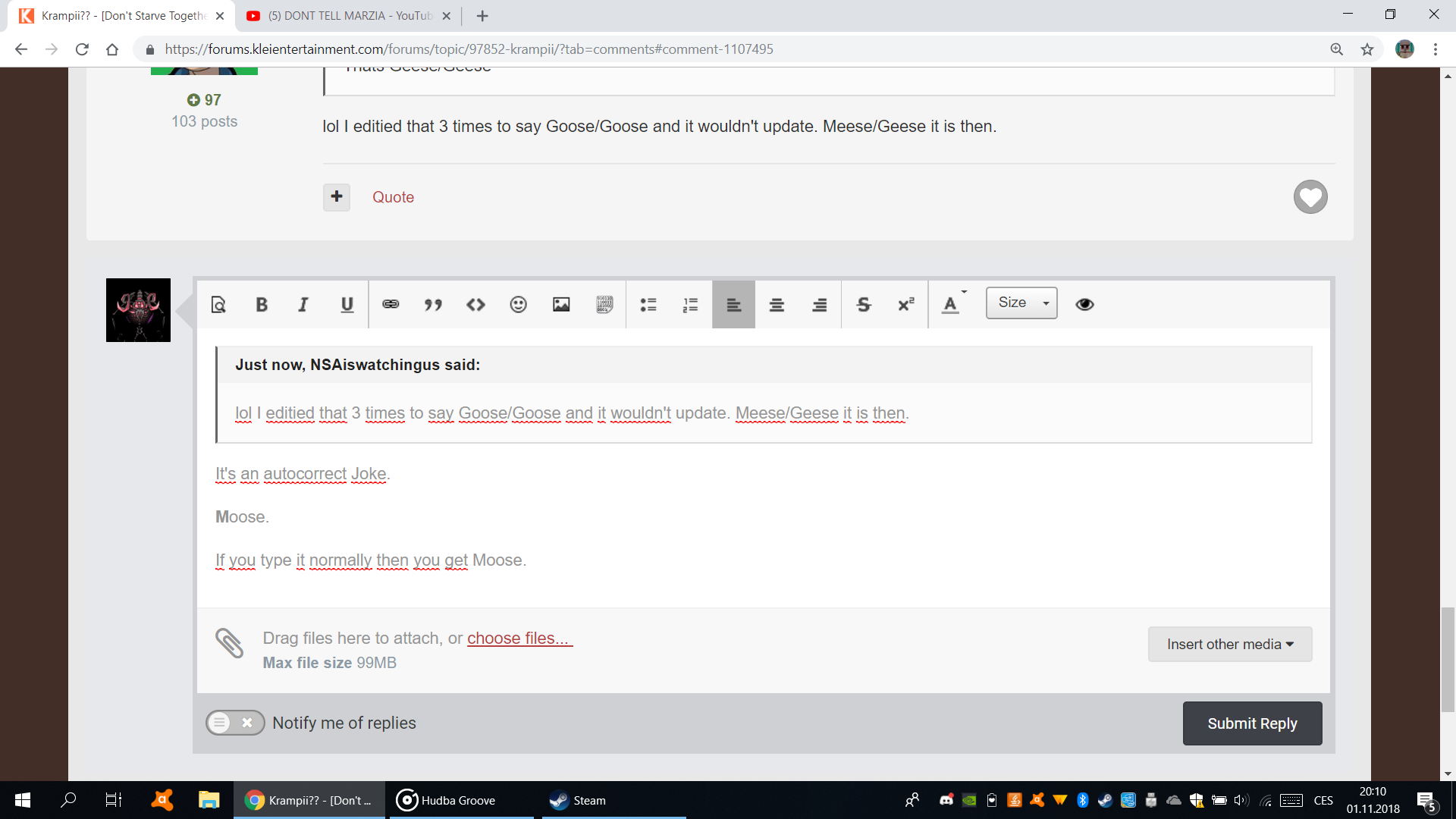Toggle bold formatting in the editor
The image size is (1456, 819).
point(262,304)
